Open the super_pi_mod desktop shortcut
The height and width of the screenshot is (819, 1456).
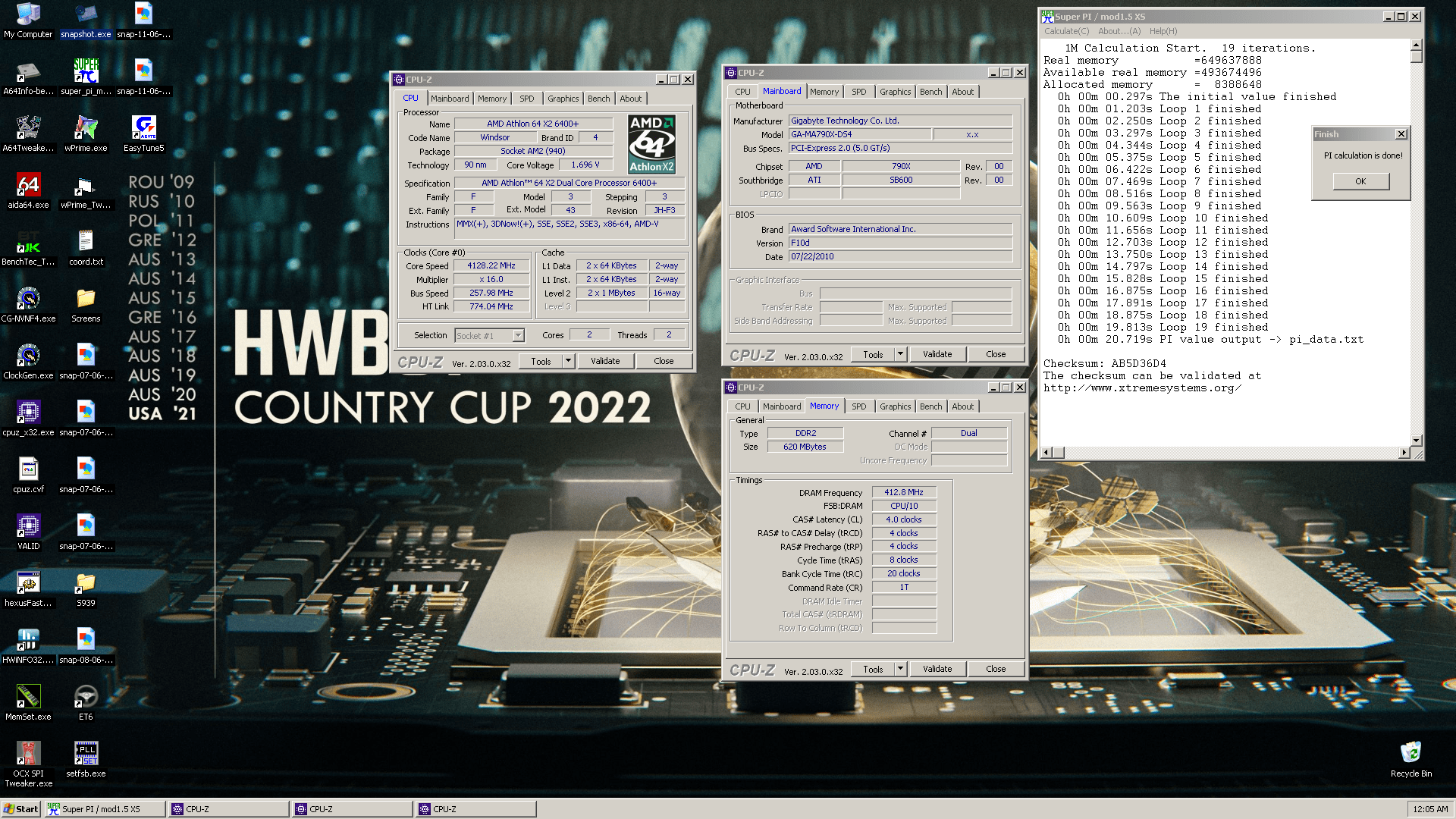[86, 77]
